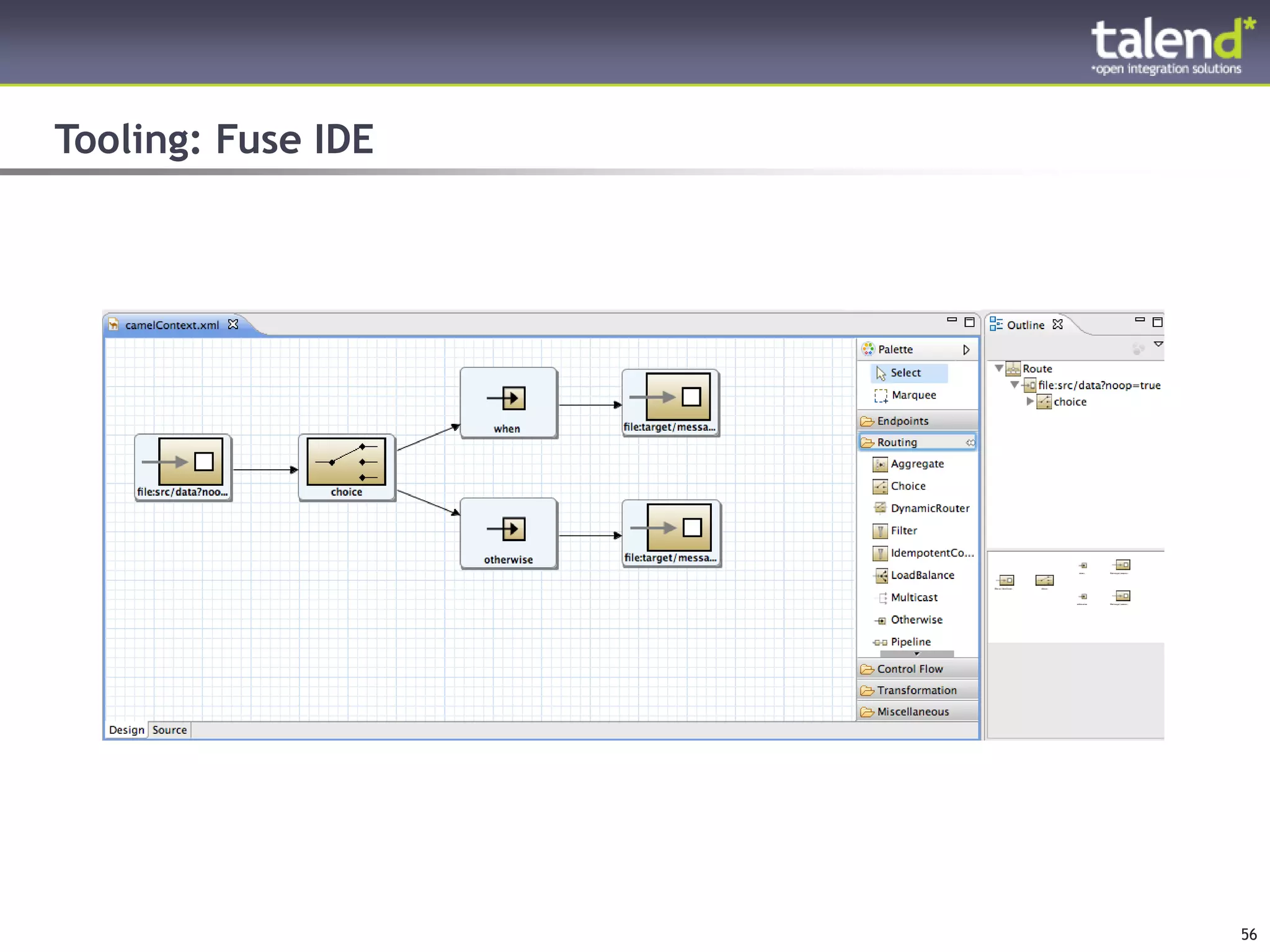Expand the Endpoints palette drawer
Screen dimensions: 1270x952
(918, 421)
